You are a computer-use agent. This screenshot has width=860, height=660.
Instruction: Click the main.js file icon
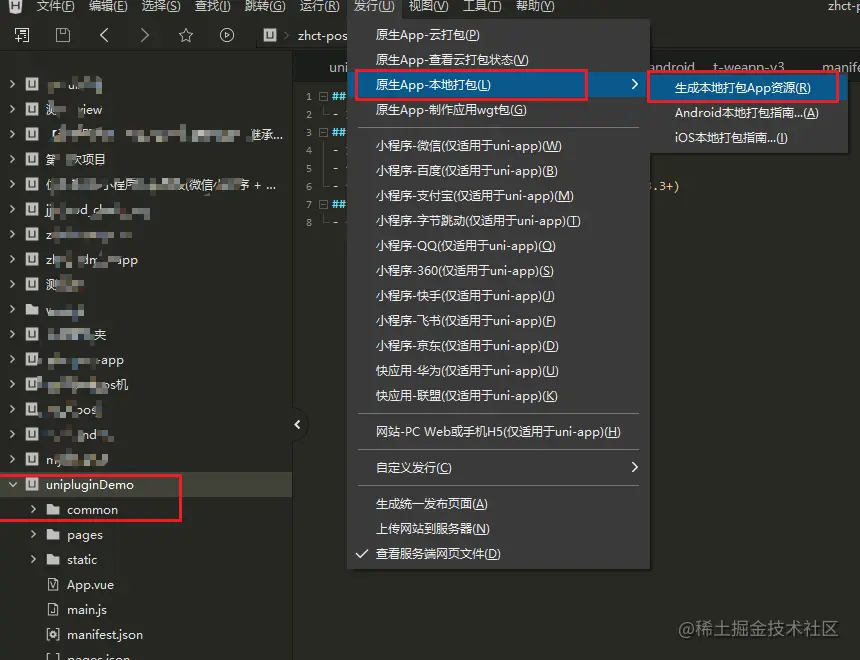tap(53, 609)
